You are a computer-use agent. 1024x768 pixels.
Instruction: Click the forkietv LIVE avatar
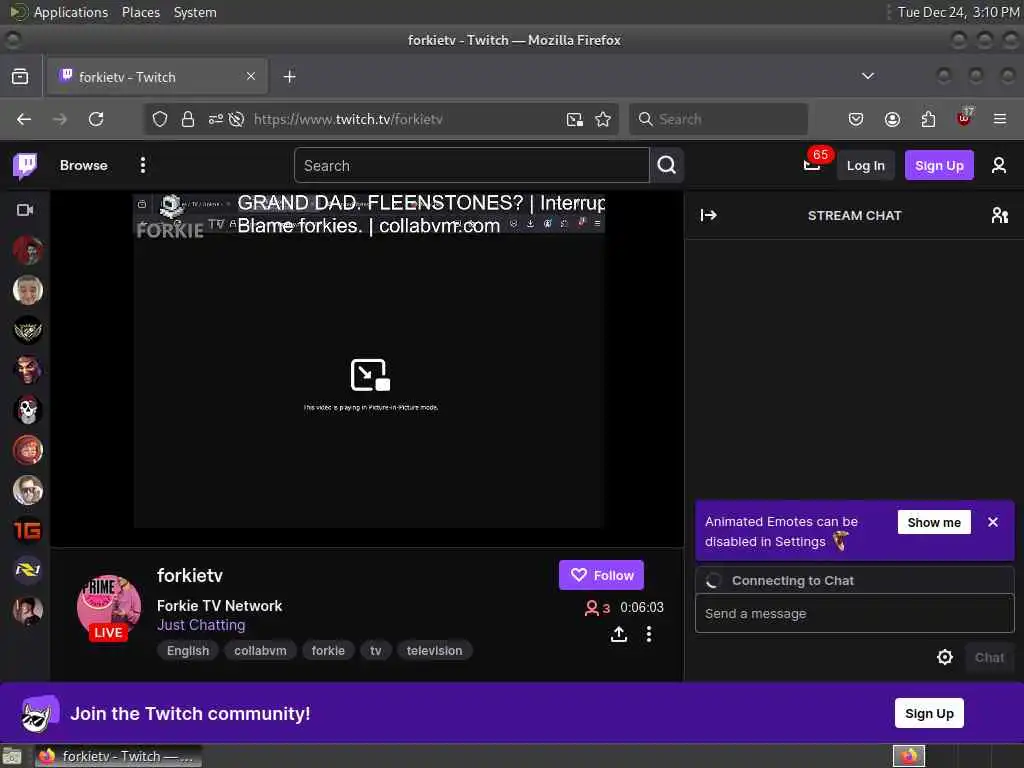[x=108, y=607]
